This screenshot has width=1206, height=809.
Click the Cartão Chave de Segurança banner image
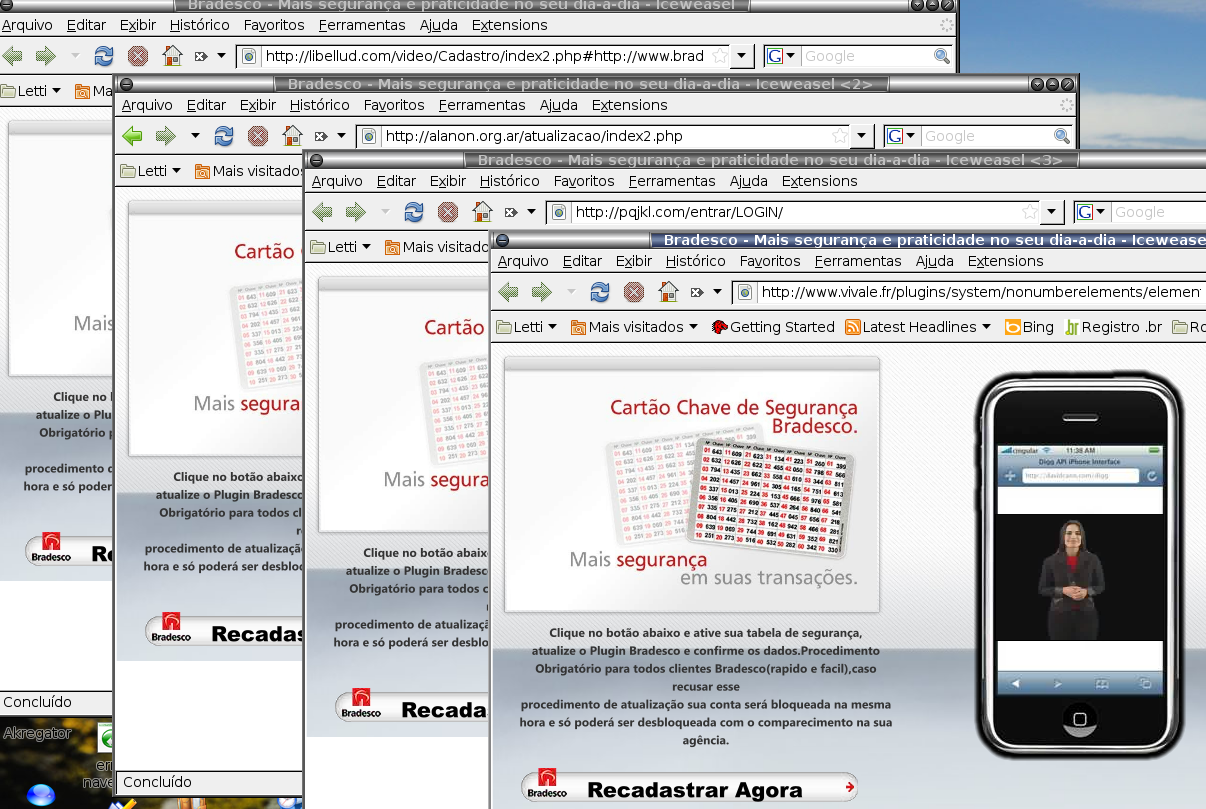coord(692,484)
